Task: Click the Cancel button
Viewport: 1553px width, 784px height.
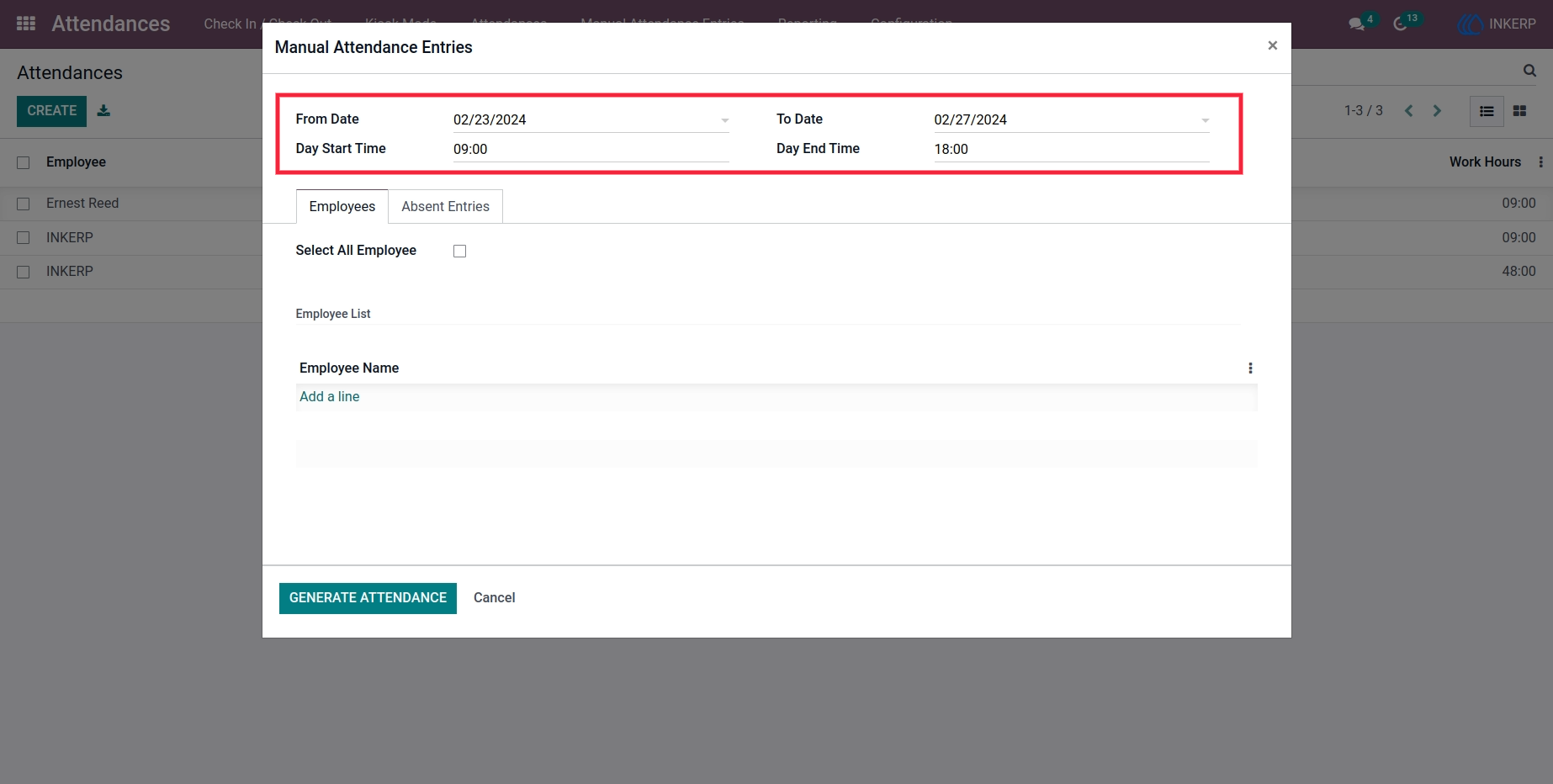Action: tap(494, 598)
